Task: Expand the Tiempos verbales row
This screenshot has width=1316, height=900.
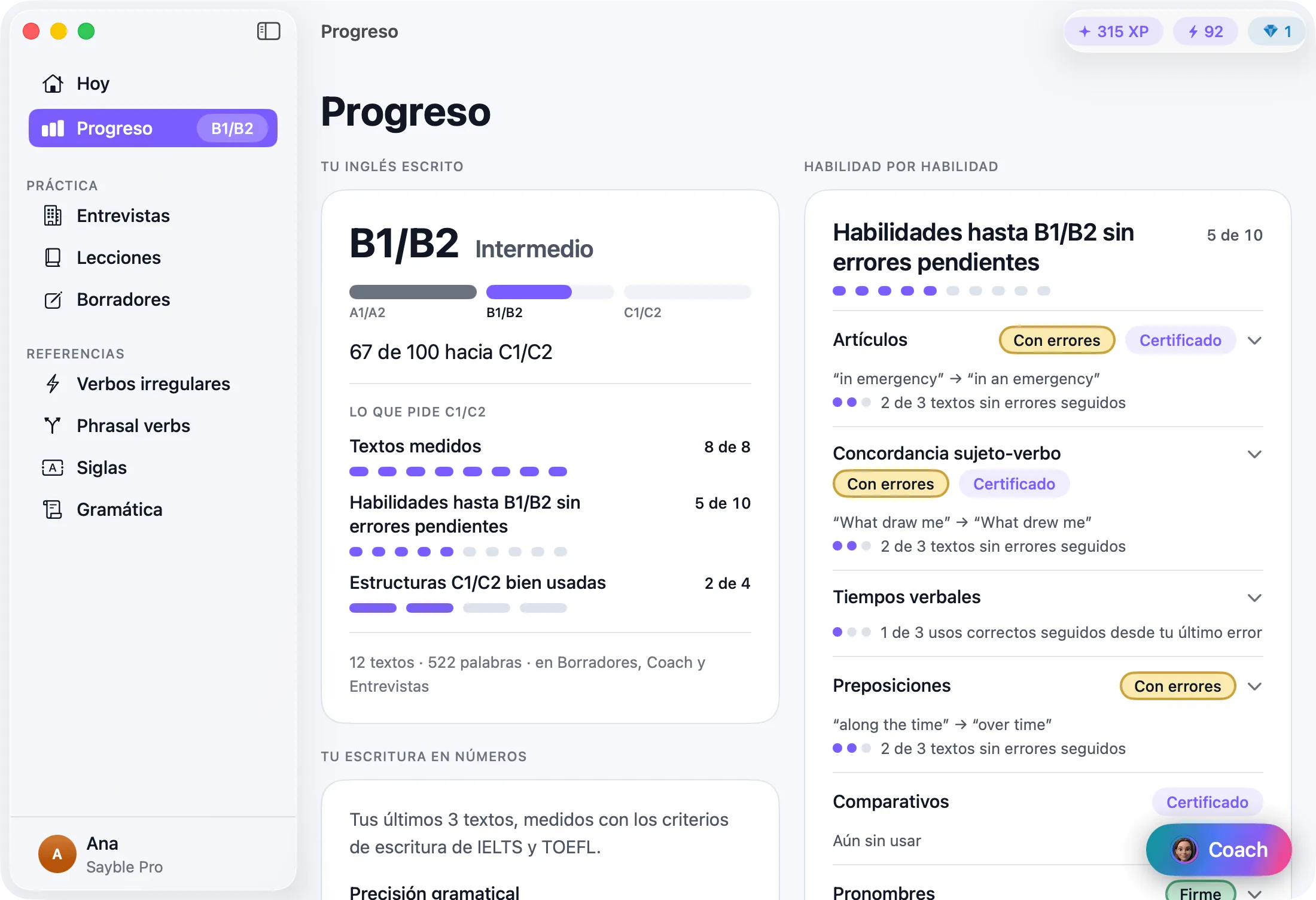Action: pyautogui.click(x=1254, y=598)
